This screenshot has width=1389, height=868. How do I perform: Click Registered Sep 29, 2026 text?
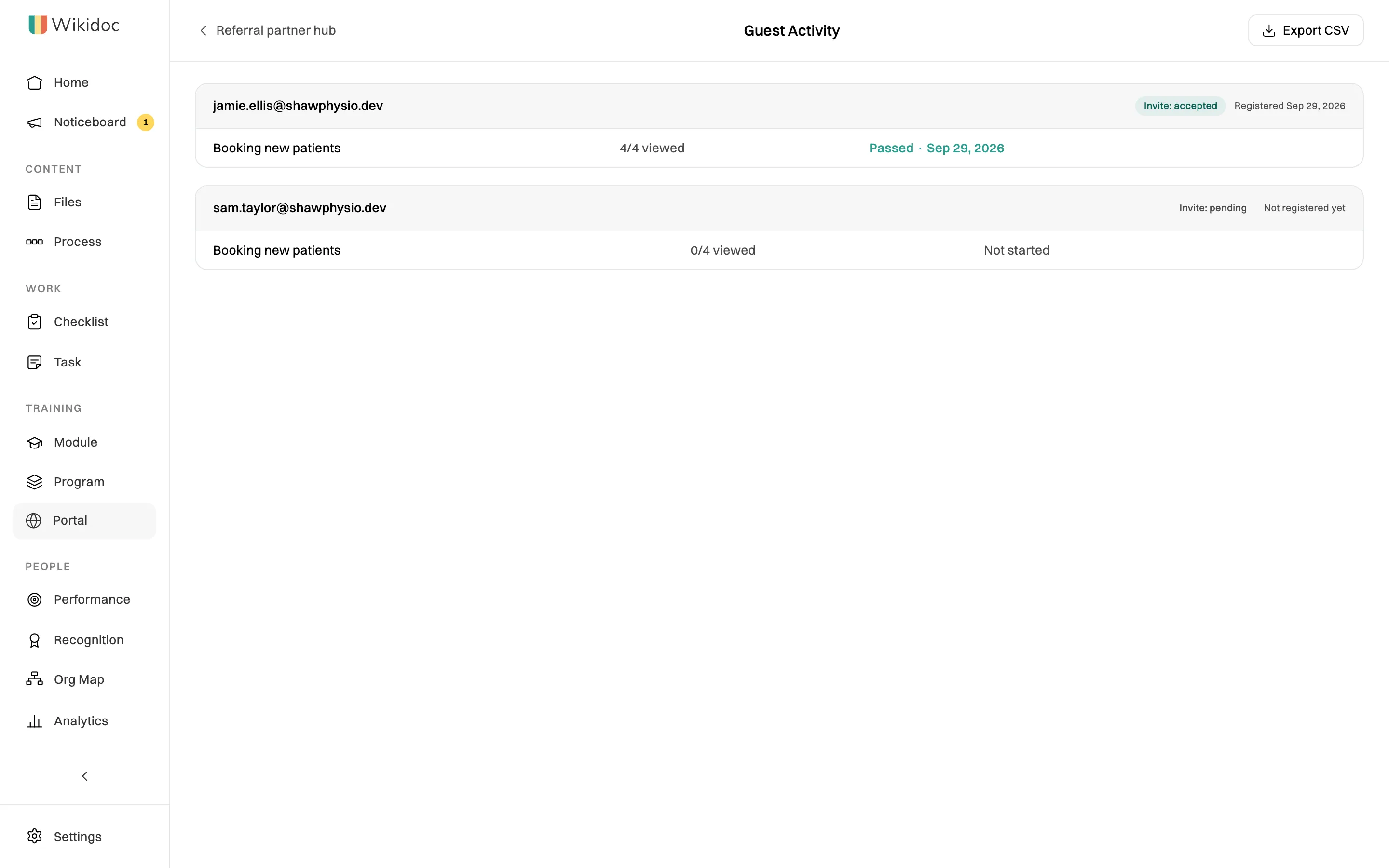(1290, 106)
